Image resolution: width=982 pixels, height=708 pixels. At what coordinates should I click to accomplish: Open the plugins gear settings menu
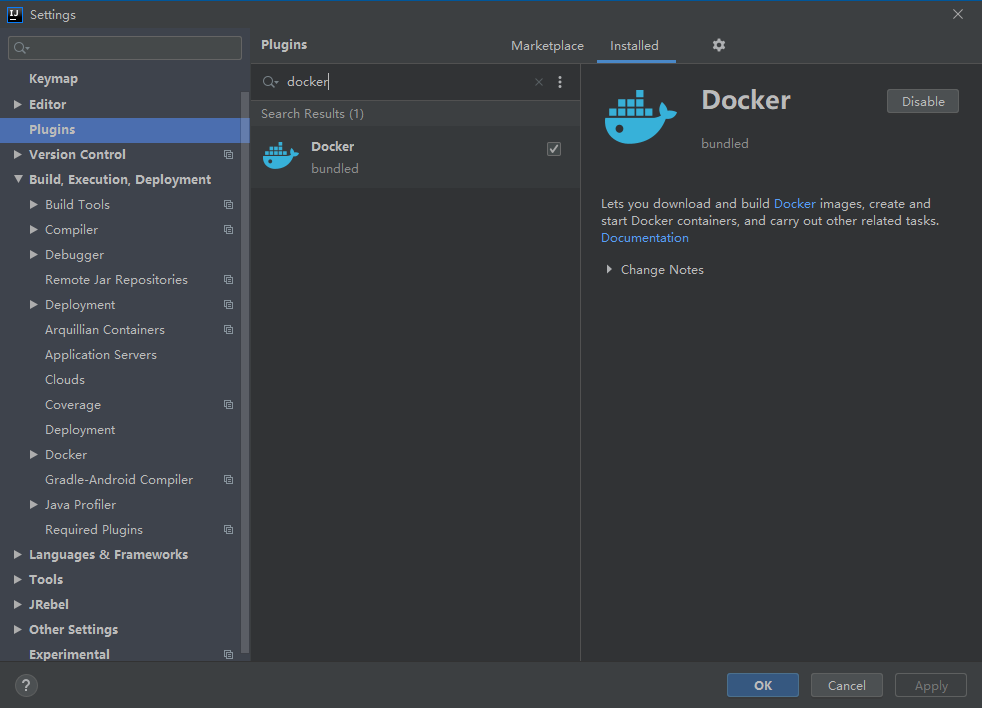719,45
